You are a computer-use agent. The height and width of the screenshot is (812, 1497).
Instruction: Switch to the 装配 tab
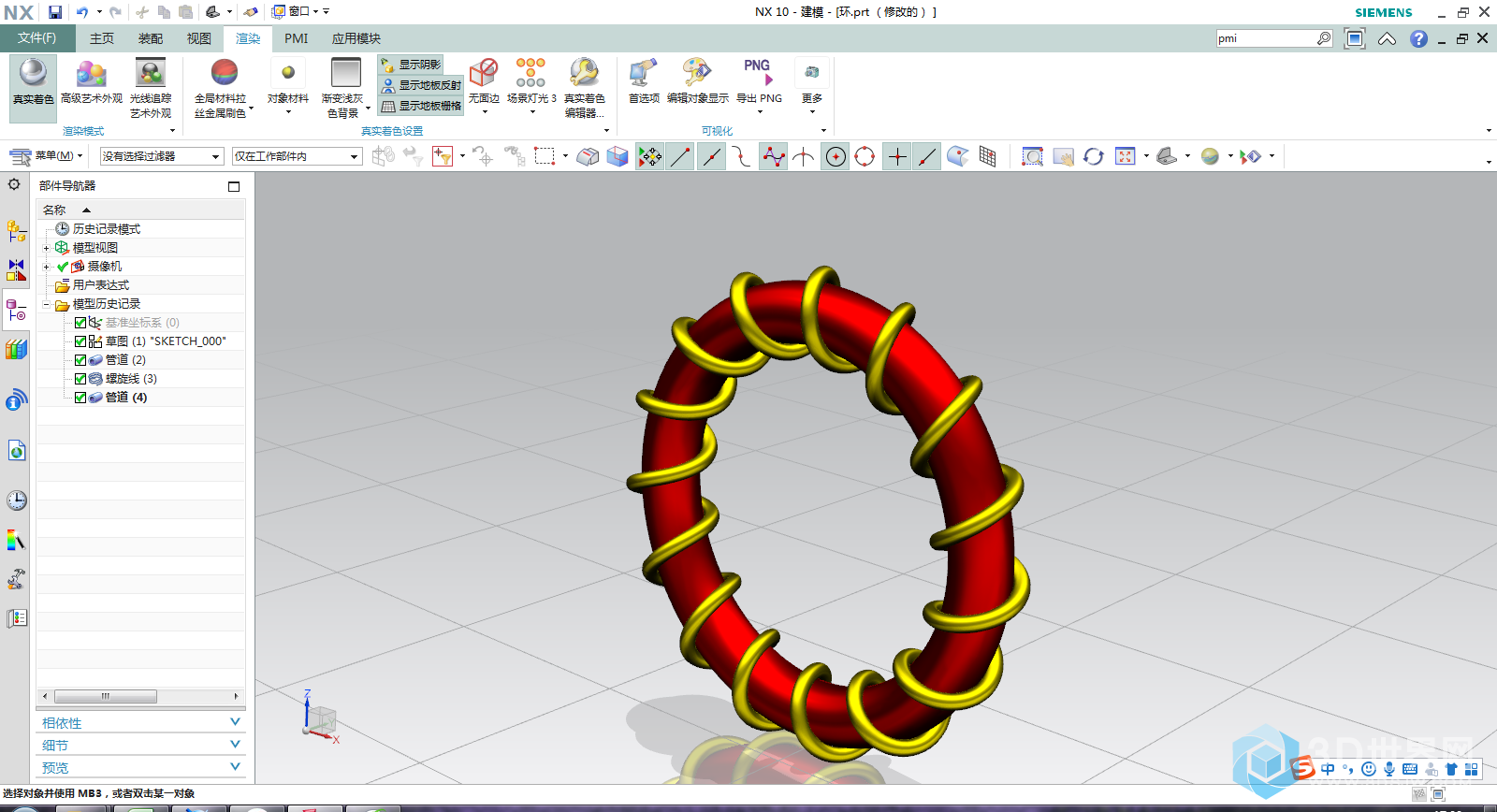[151, 38]
